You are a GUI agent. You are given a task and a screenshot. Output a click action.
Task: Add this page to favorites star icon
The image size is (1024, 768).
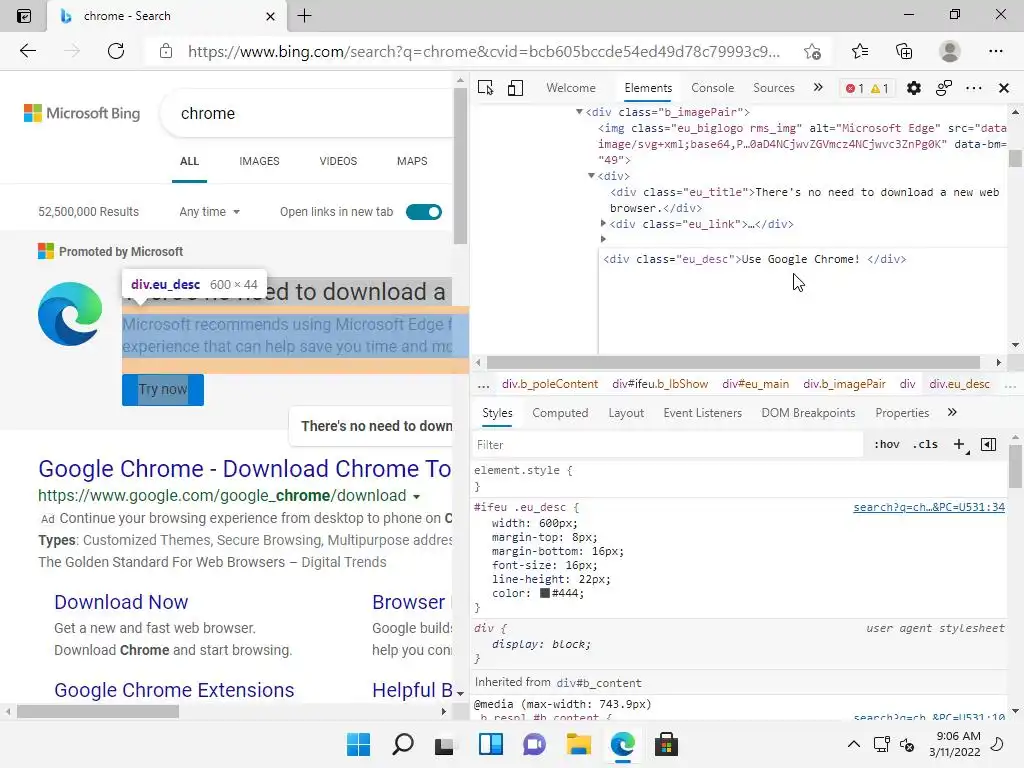point(812,51)
